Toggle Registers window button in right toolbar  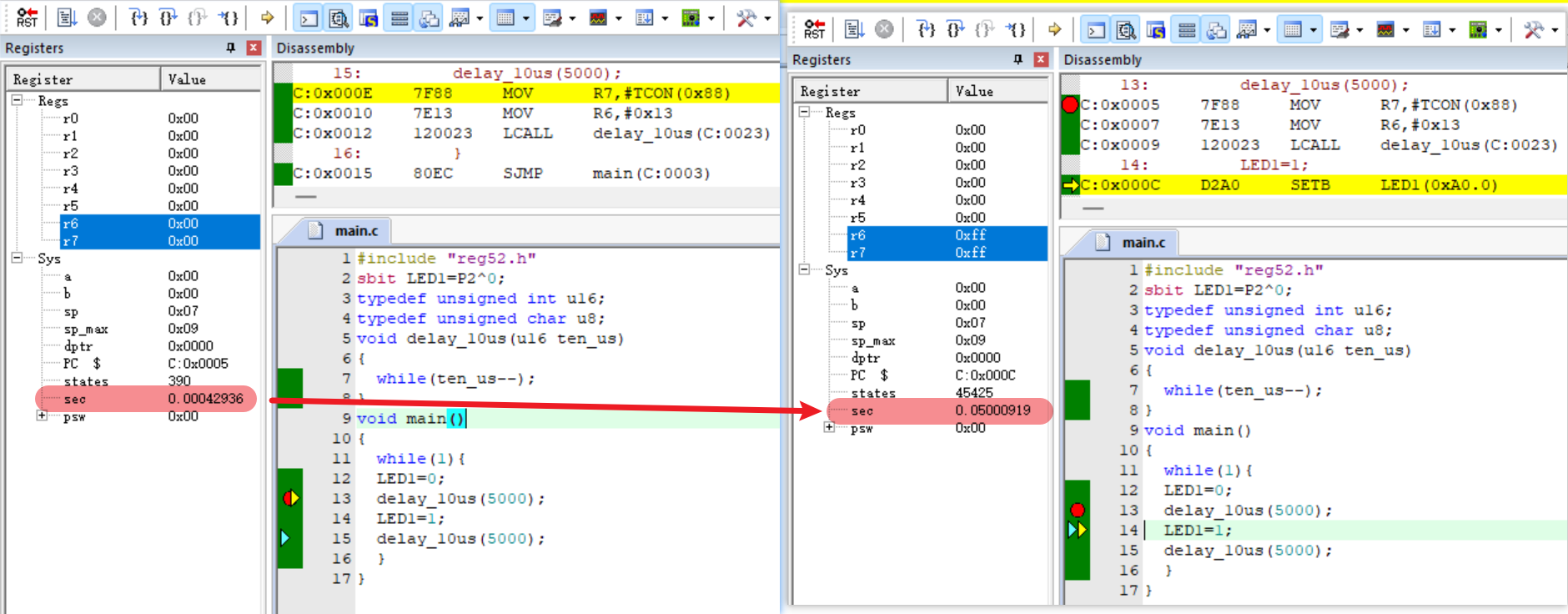tap(1187, 30)
